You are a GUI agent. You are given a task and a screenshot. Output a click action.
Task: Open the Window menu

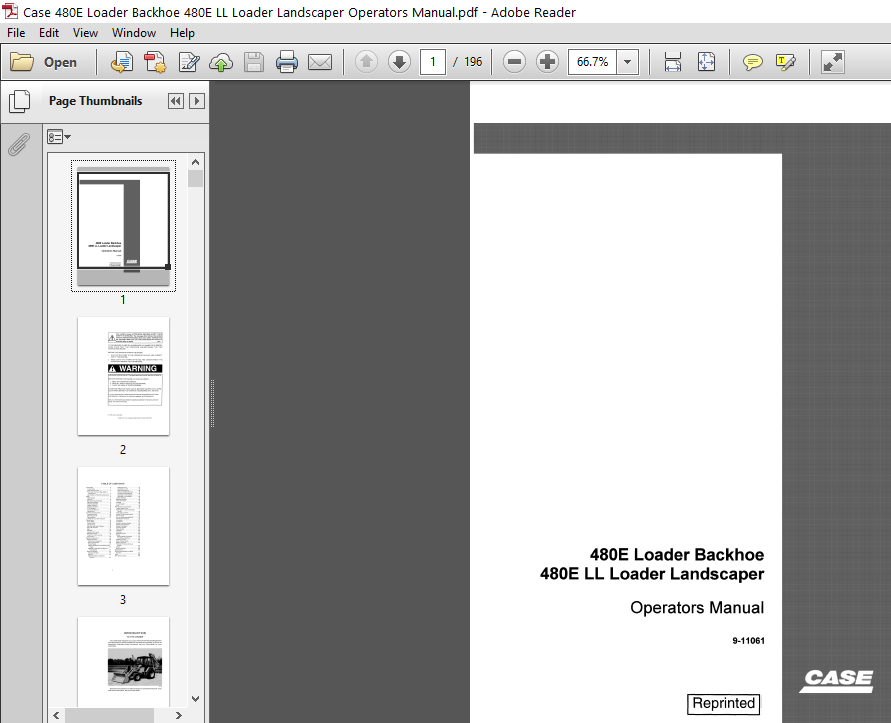click(x=134, y=33)
